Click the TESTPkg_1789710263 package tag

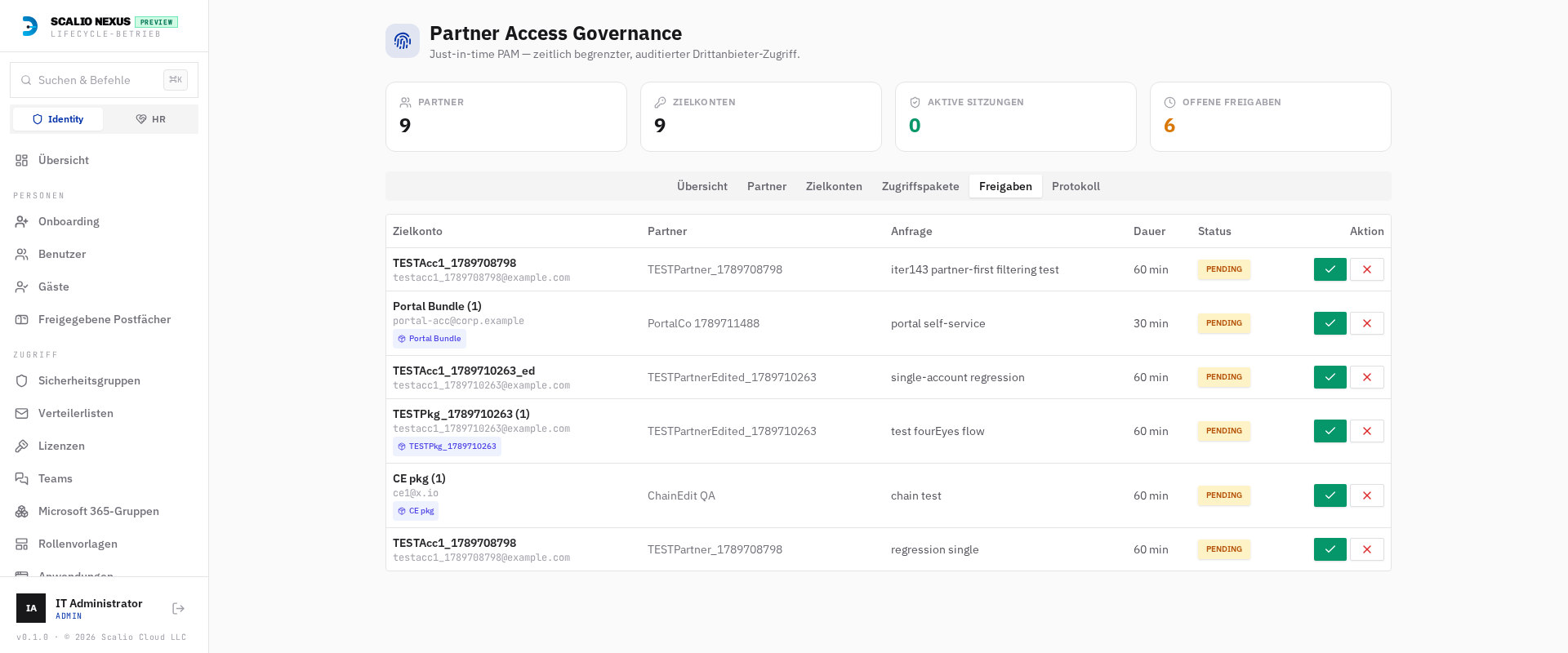pos(447,446)
